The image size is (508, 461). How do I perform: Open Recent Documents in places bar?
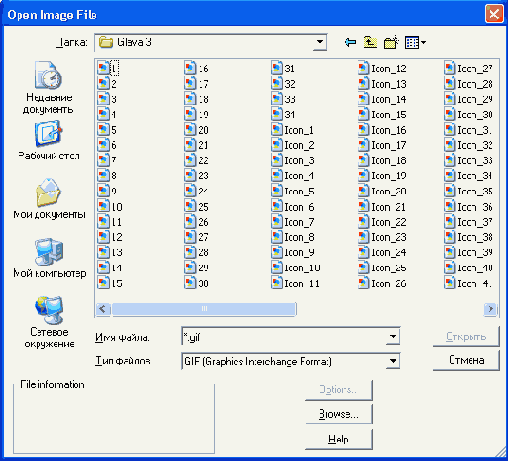(x=48, y=87)
